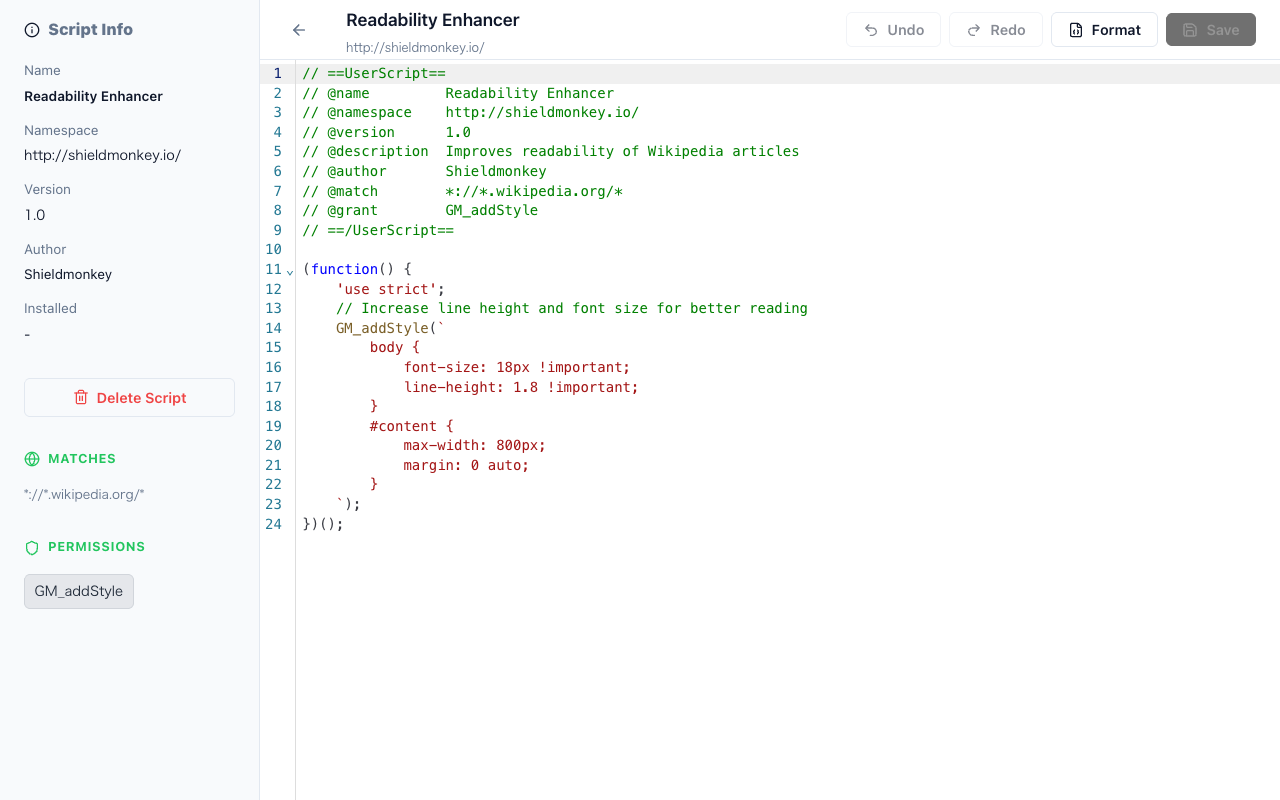
Task: Place cursor on the 'use strict'; line
Action: coord(391,289)
